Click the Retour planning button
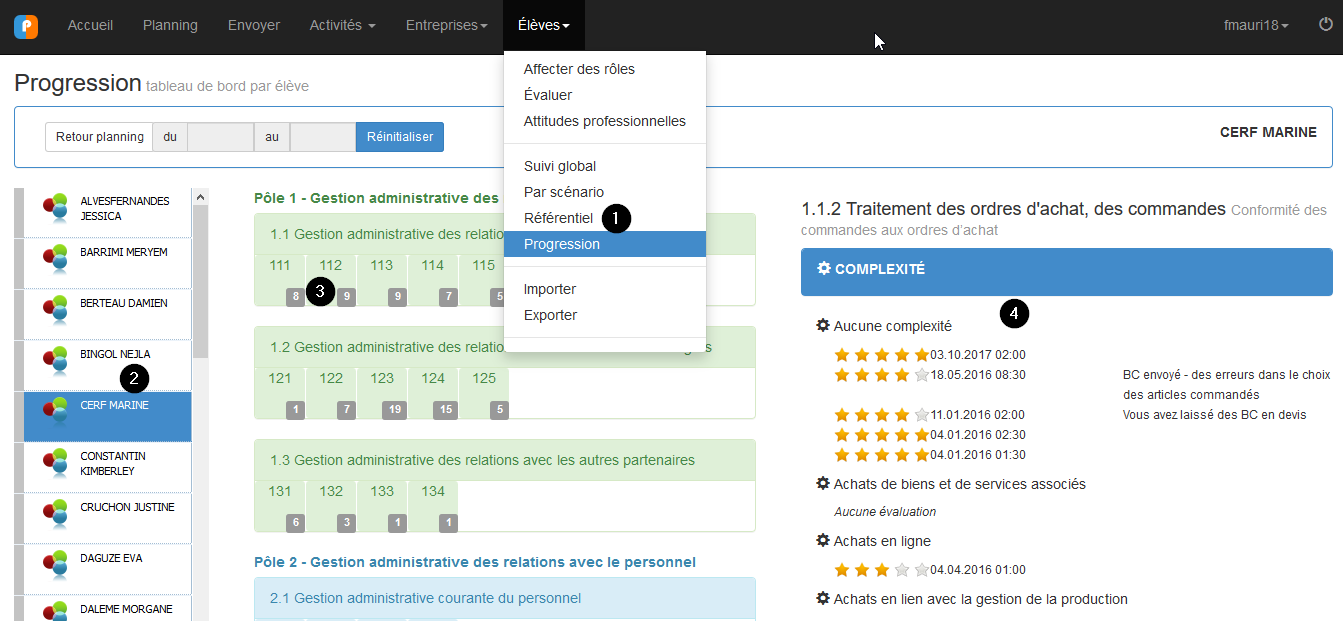 [x=99, y=137]
